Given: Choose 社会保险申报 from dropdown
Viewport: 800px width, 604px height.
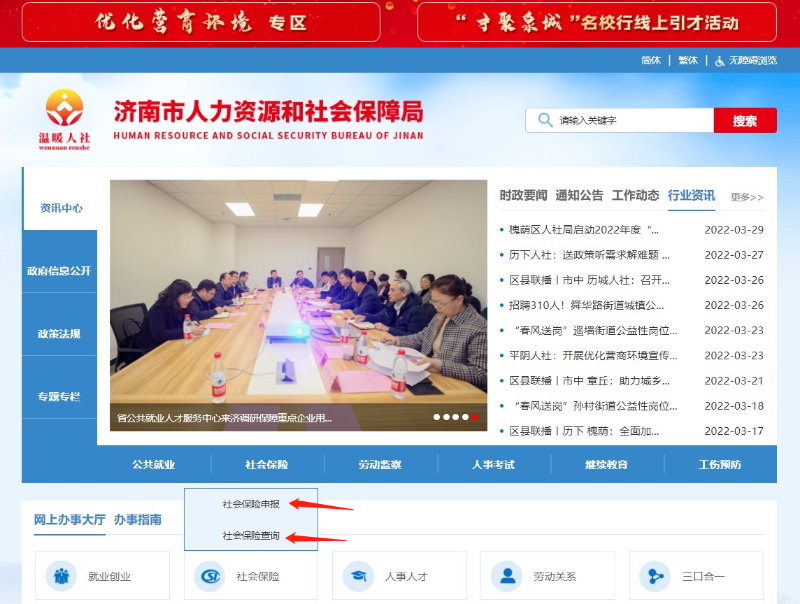Looking at the screenshot, I should pos(251,504).
